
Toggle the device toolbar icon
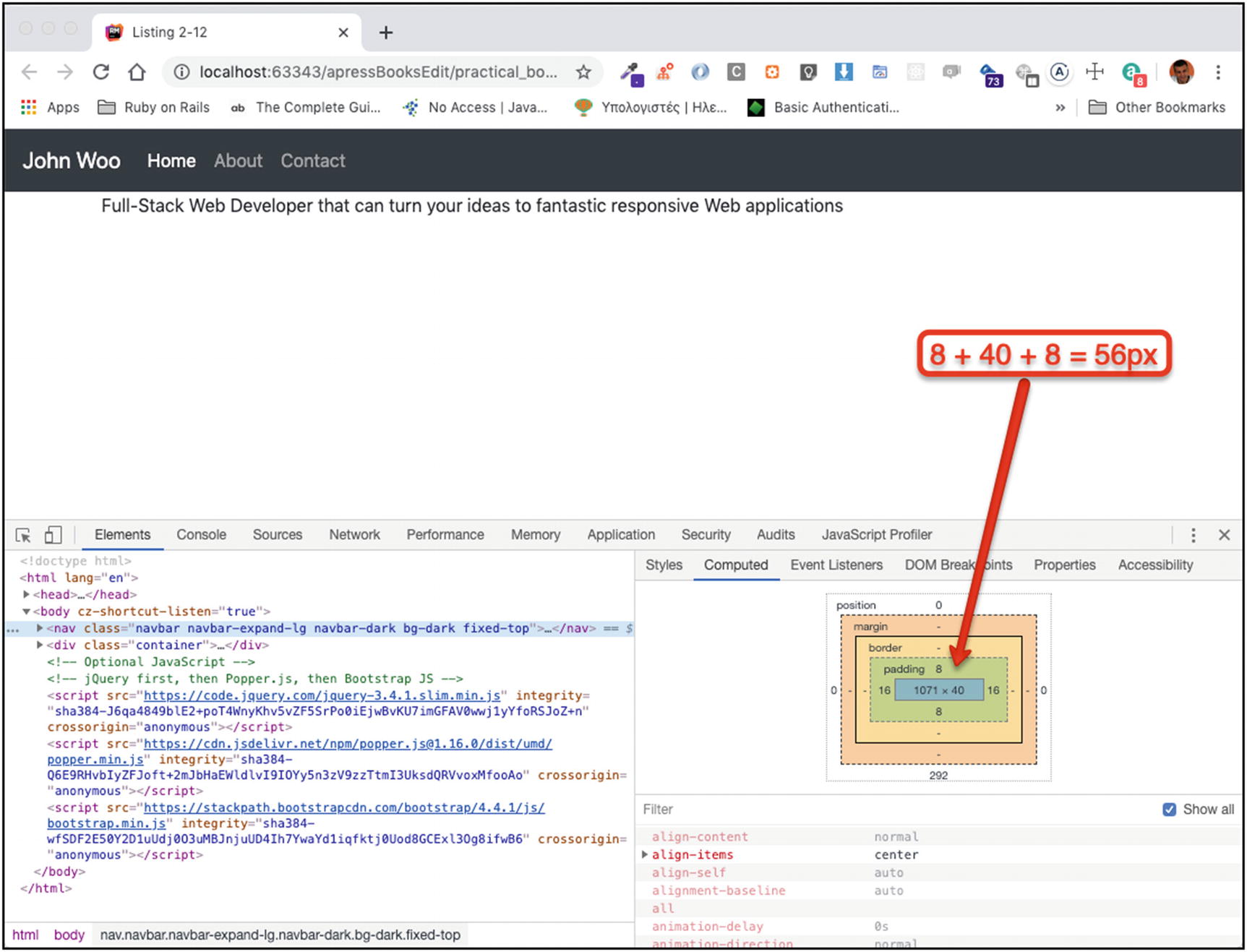pyautogui.click(x=53, y=535)
